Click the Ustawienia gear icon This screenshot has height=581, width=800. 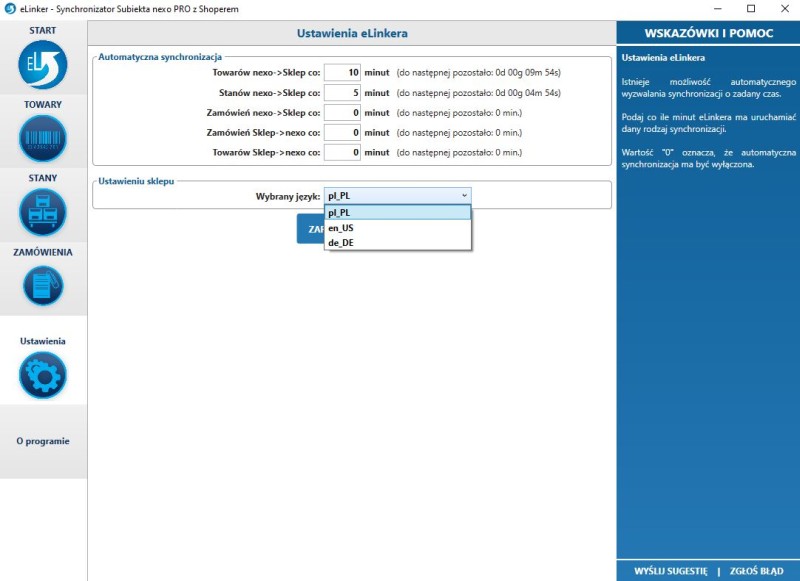(x=43, y=375)
